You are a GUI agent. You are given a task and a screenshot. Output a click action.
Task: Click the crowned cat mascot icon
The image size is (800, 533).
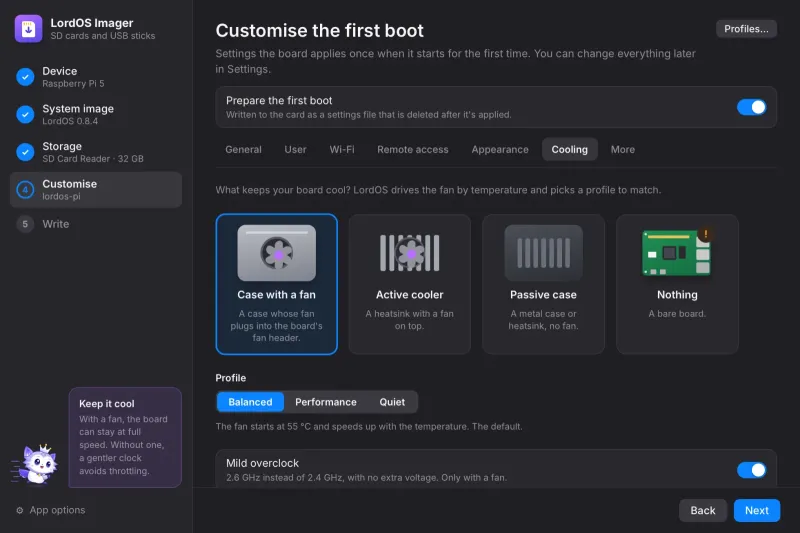point(36,464)
